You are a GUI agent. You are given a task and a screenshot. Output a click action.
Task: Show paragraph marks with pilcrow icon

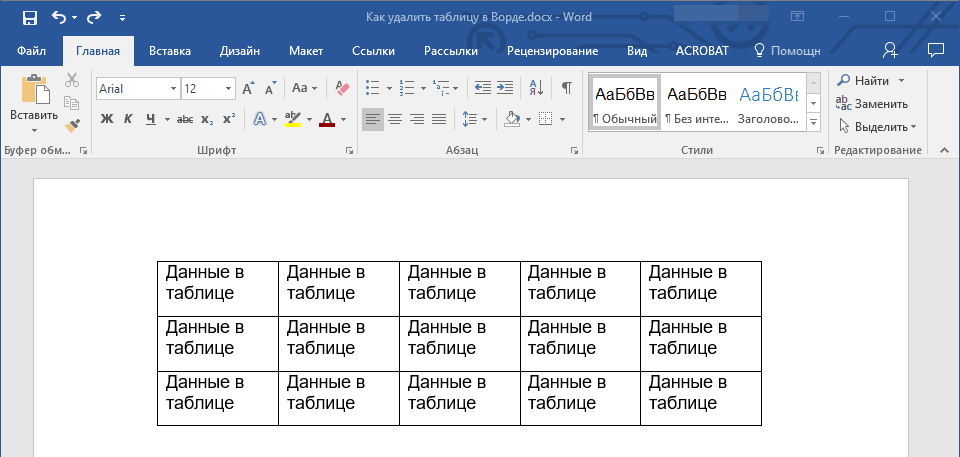click(566, 88)
